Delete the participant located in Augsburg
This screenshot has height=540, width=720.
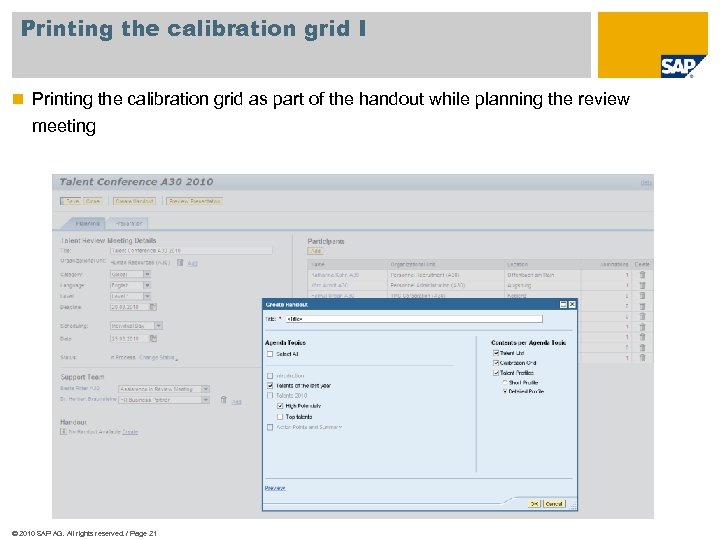(642, 285)
